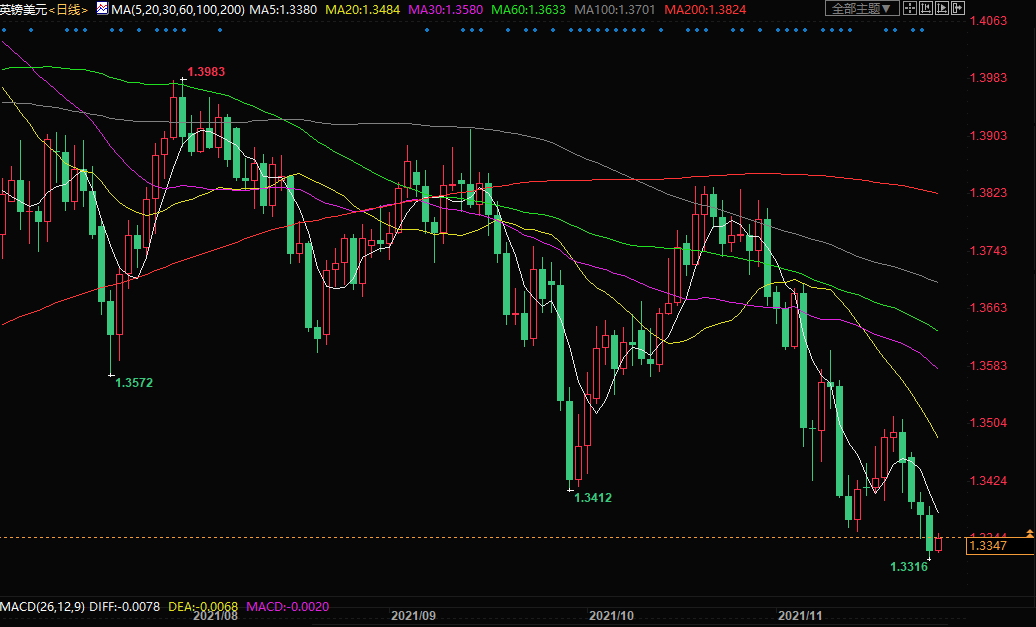Click the 英镑美元 symbol title

pyautogui.click(x=24, y=9)
